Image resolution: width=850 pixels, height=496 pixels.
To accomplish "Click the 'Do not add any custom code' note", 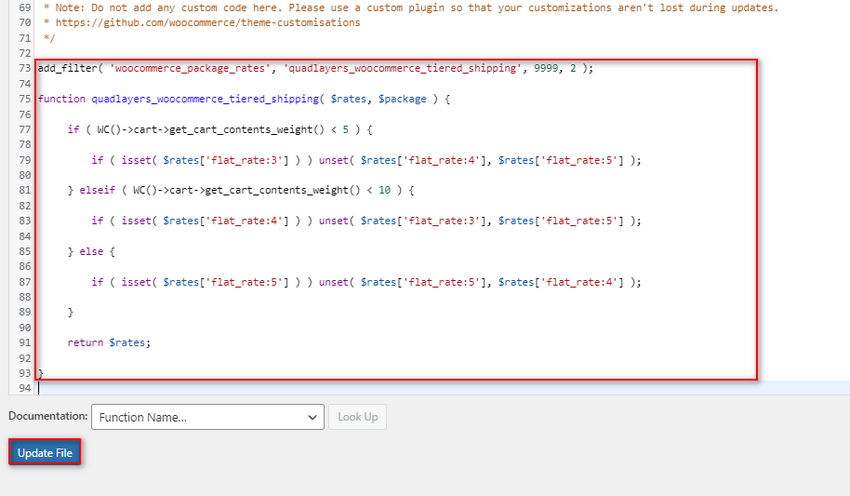I will [410, 8].
